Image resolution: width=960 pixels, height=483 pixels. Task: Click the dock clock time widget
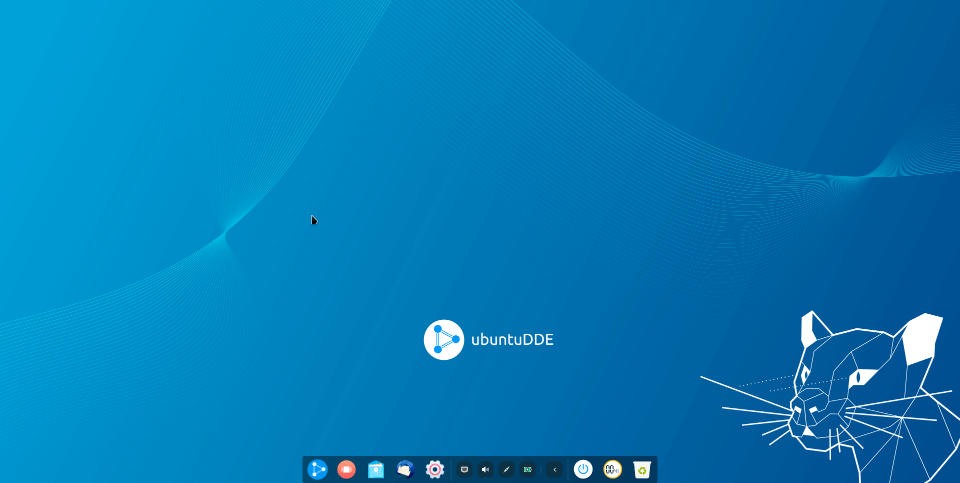click(x=612, y=470)
